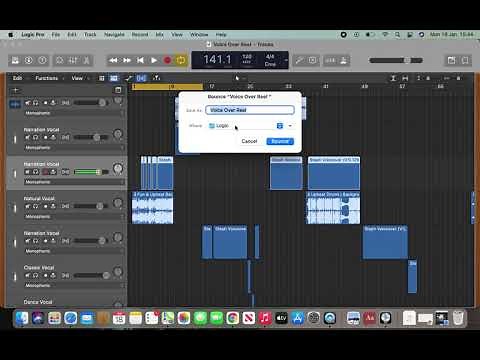Viewport: 480px width, 360px height.
Task: Click the 4/4 time signature in LCD
Action: pos(270,56)
